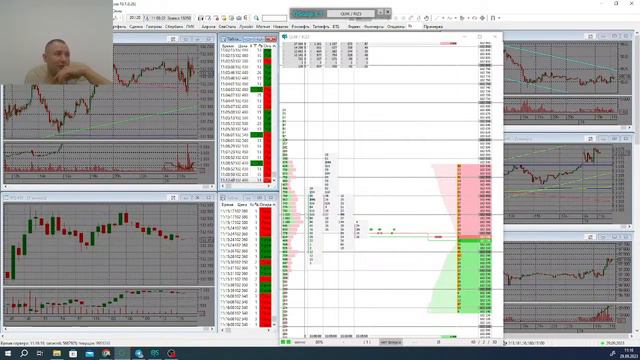Image resolution: width=640 pixels, height=360 pixels.
Task: Switch to the Сбербанк tab
Action: (x=174, y=27)
